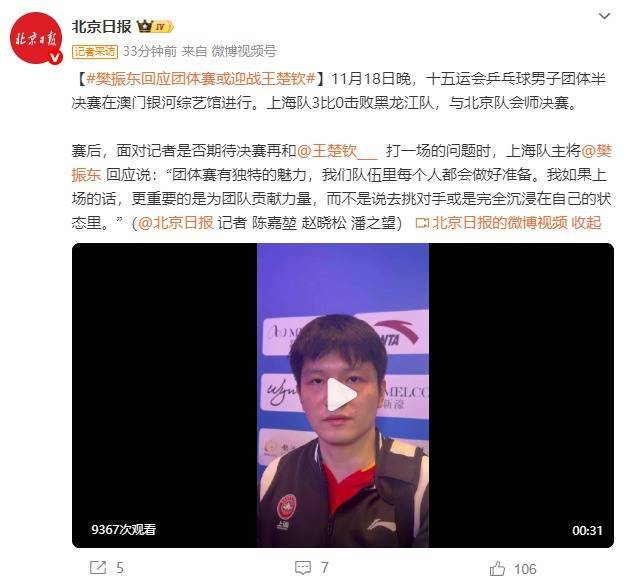Click the 记者采访 tag label
This screenshot has width=628, height=586.
coord(95,52)
